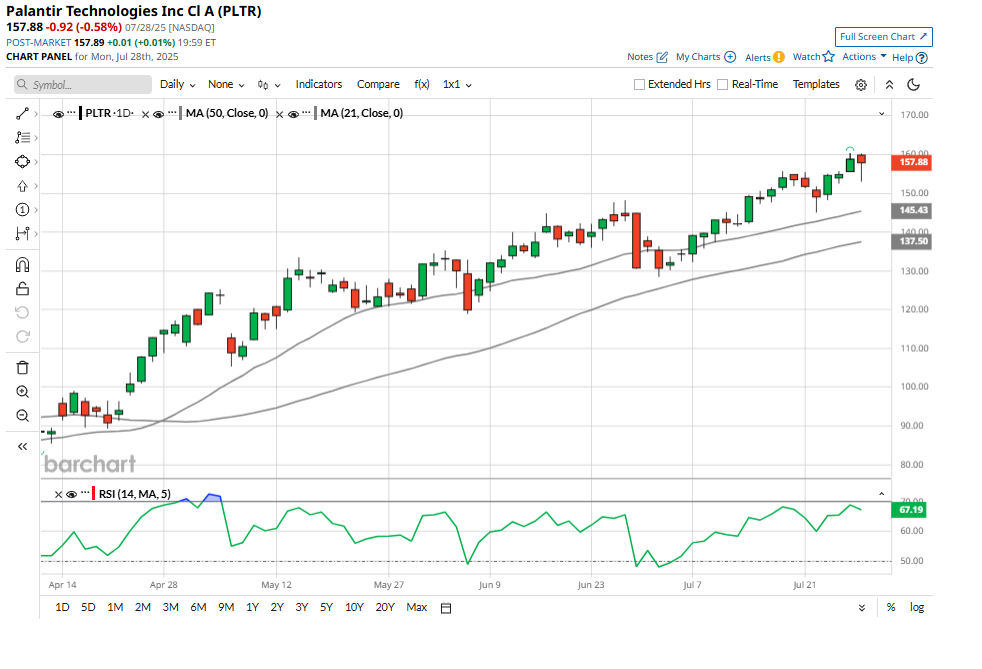Toggle the magnet snap mode
Image resolution: width=982 pixels, height=669 pixels.
(22, 264)
